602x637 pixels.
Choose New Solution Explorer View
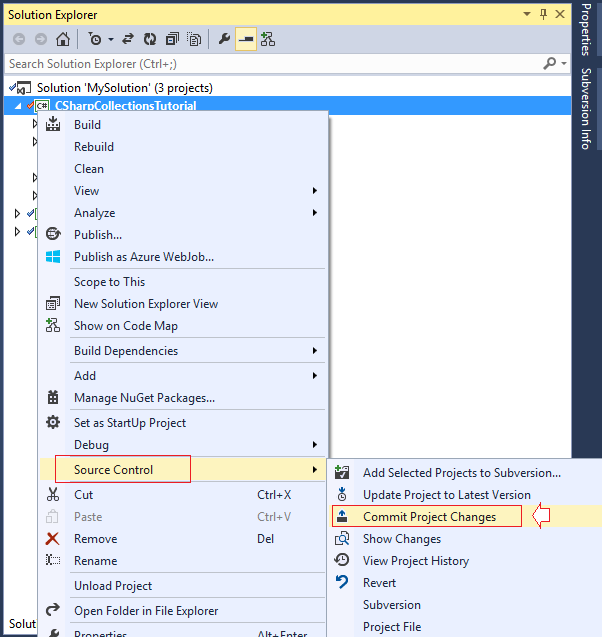pyautogui.click(x=184, y=303)
